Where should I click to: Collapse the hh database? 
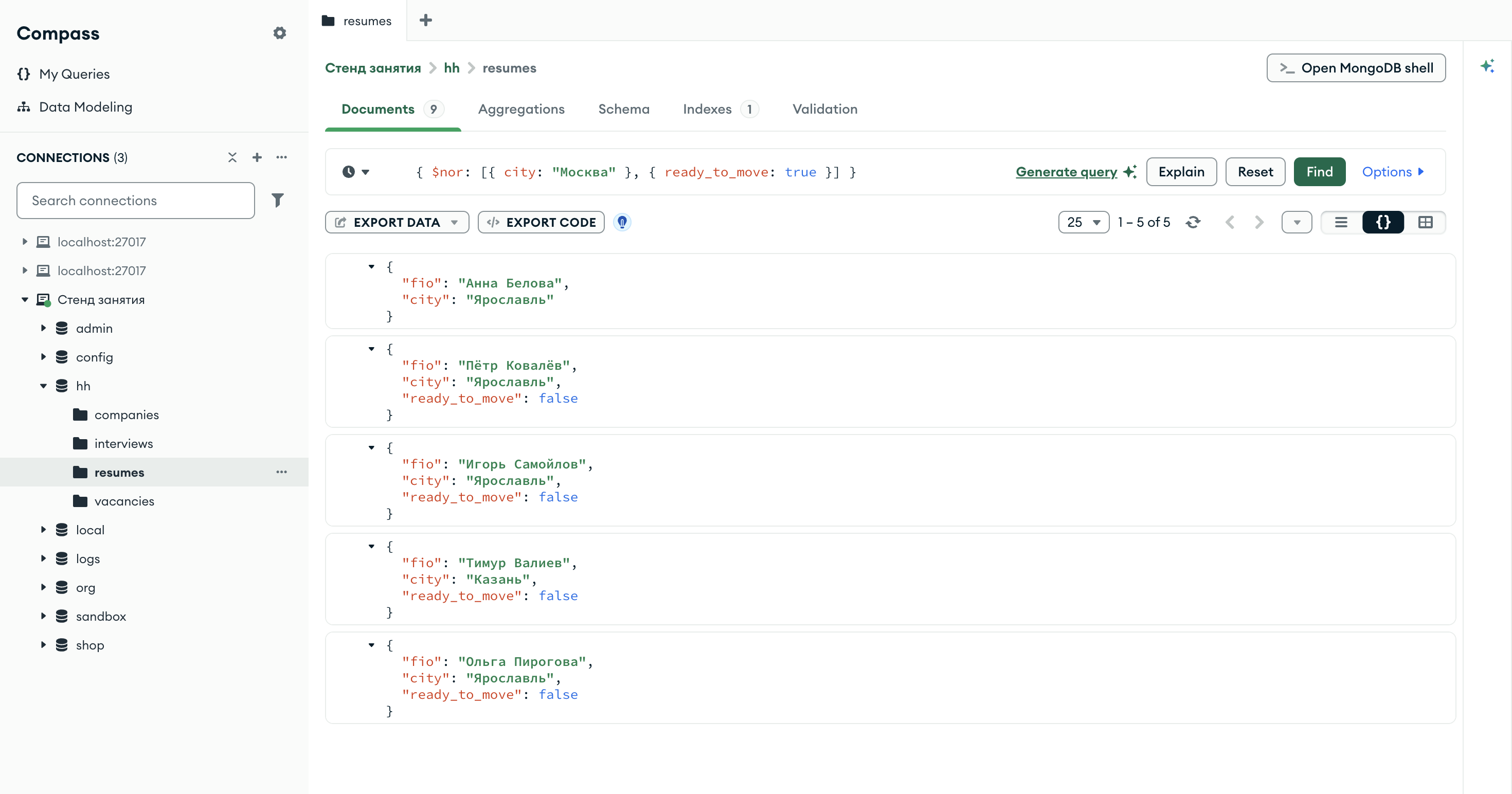(x=43, y=386)
